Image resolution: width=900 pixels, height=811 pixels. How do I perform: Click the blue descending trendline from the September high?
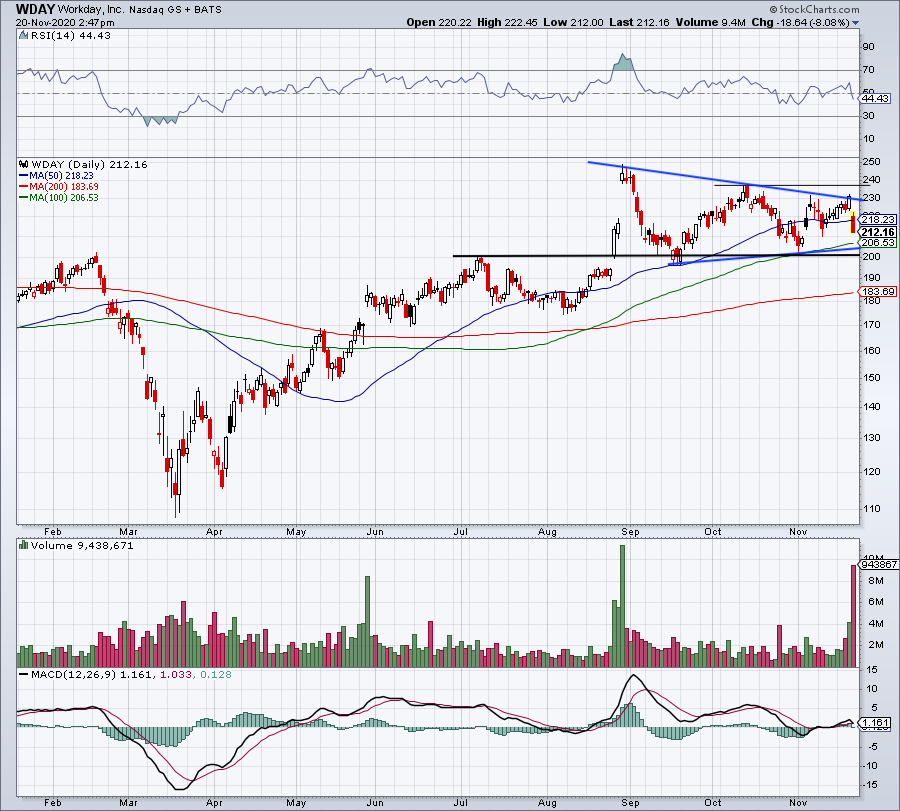click(723, 181)
